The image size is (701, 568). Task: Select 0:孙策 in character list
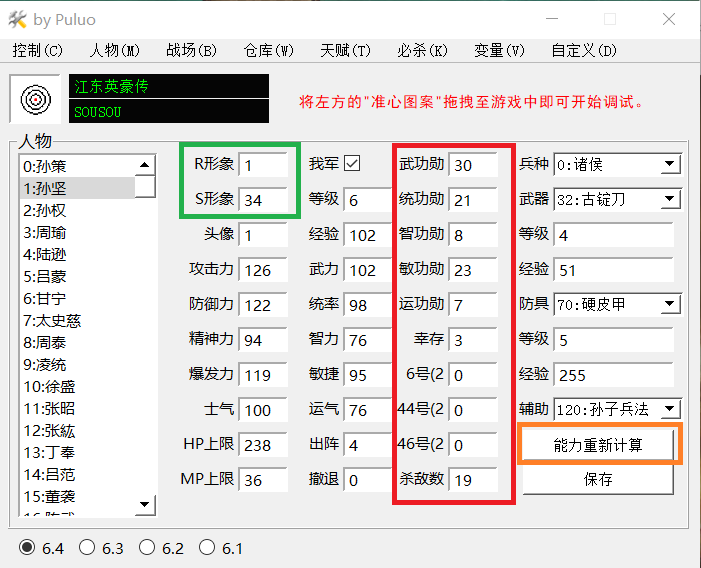pyautogui.click(x=77, y=166)
